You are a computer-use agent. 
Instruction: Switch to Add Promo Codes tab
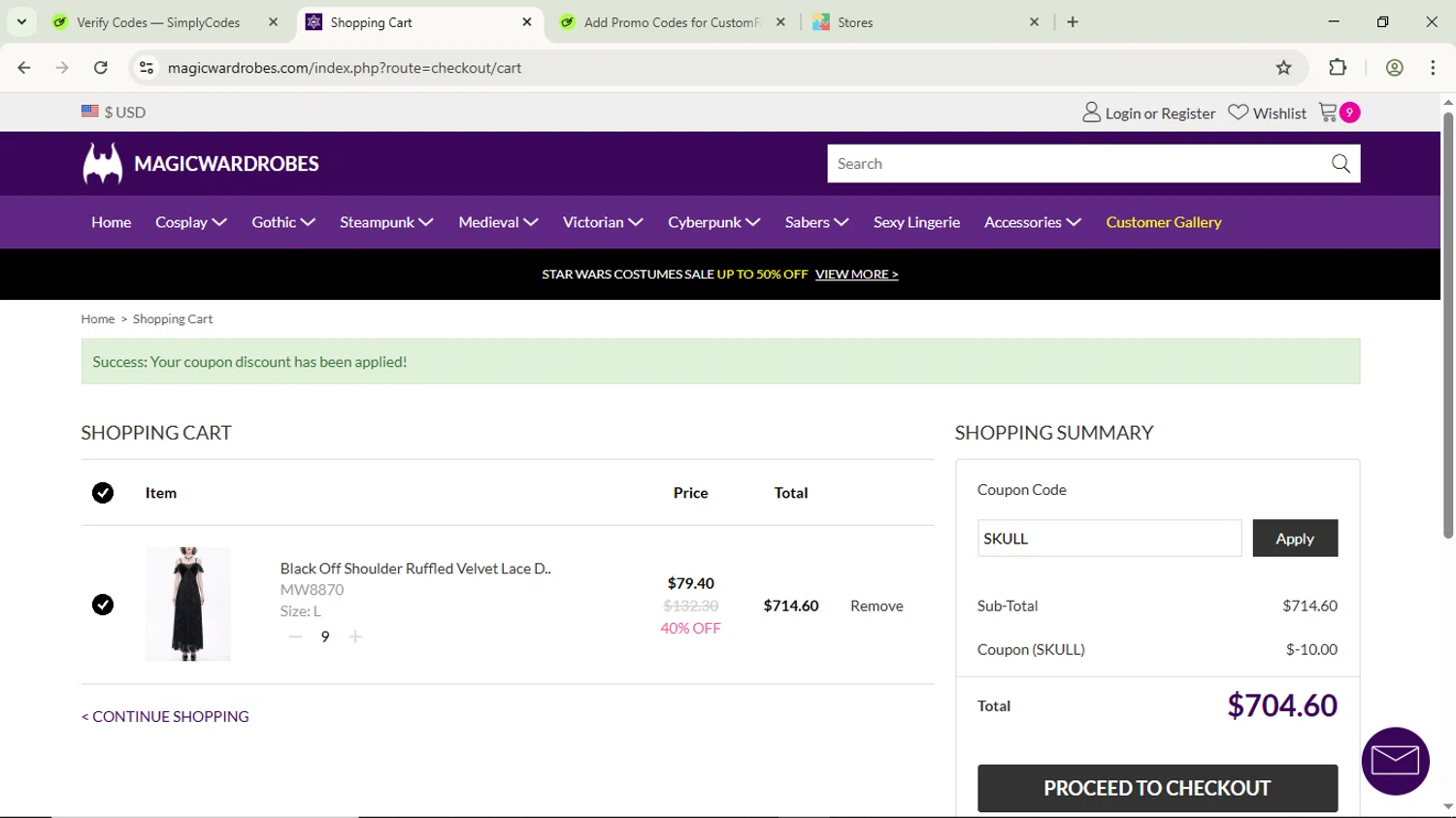[673, 22]
